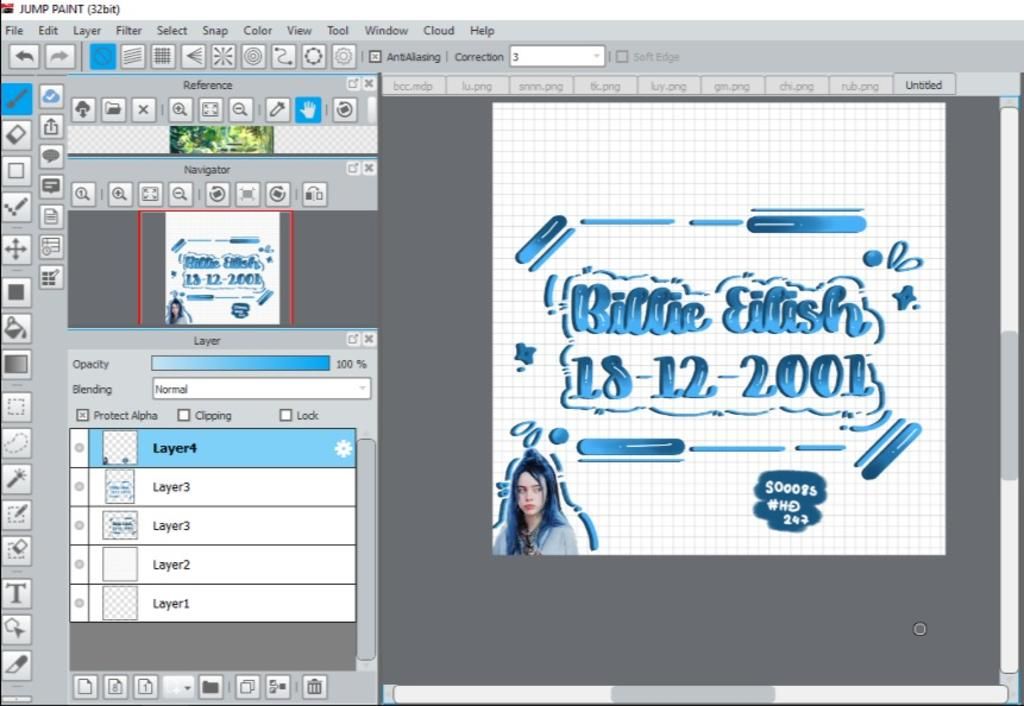Click the Reference image thumbnail
Viewport: 1024px width, 706px height.
[x=221, y=140]
